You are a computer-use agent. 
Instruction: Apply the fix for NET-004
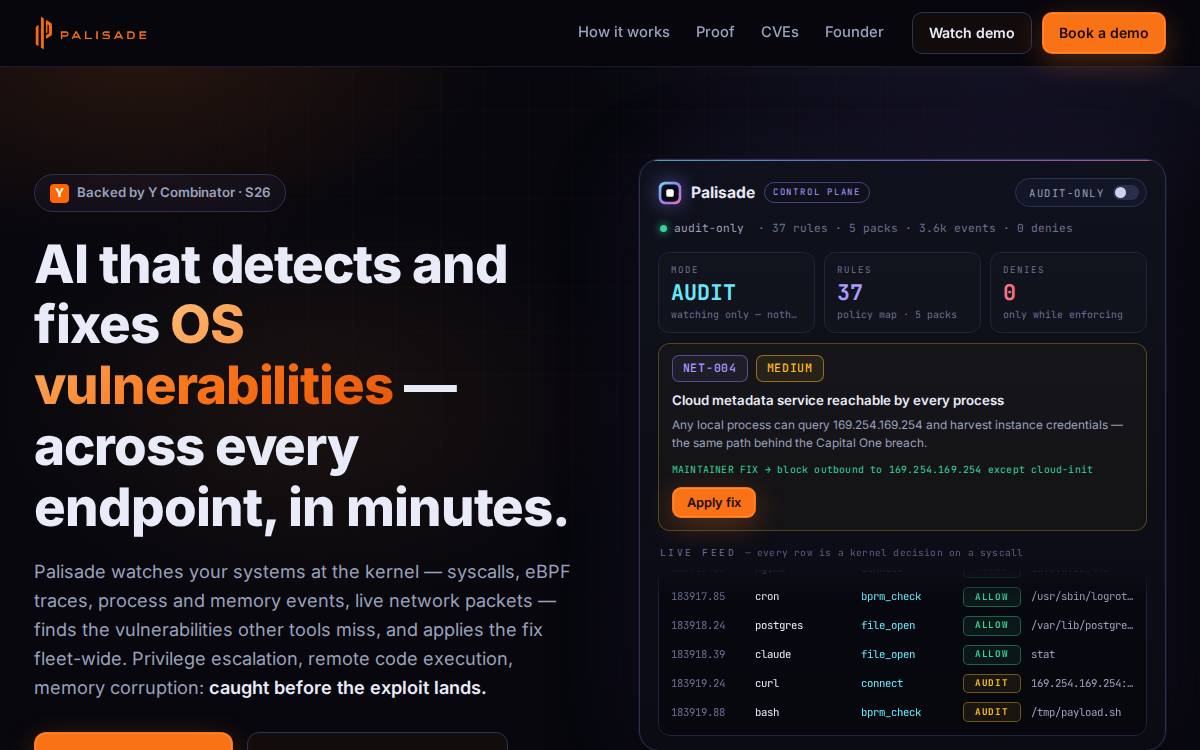(x=714, y=502)
